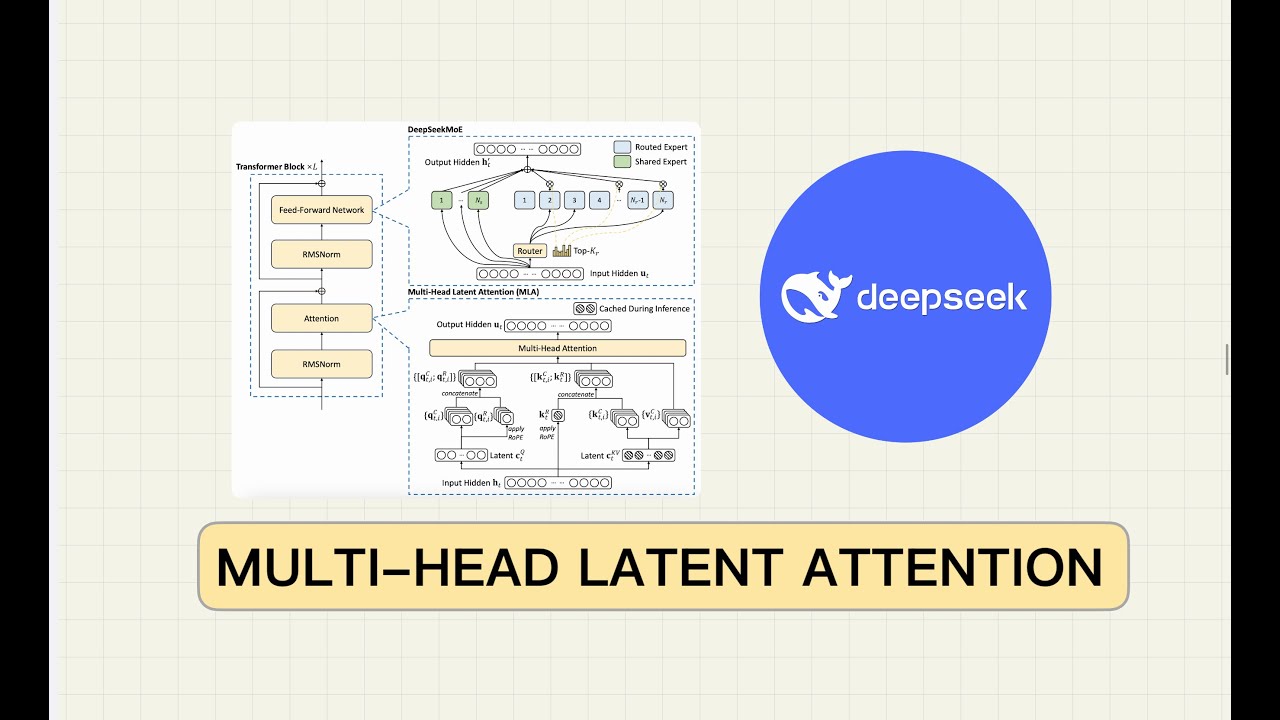Click the DeepSeekMoE heading

coord(436,130)
